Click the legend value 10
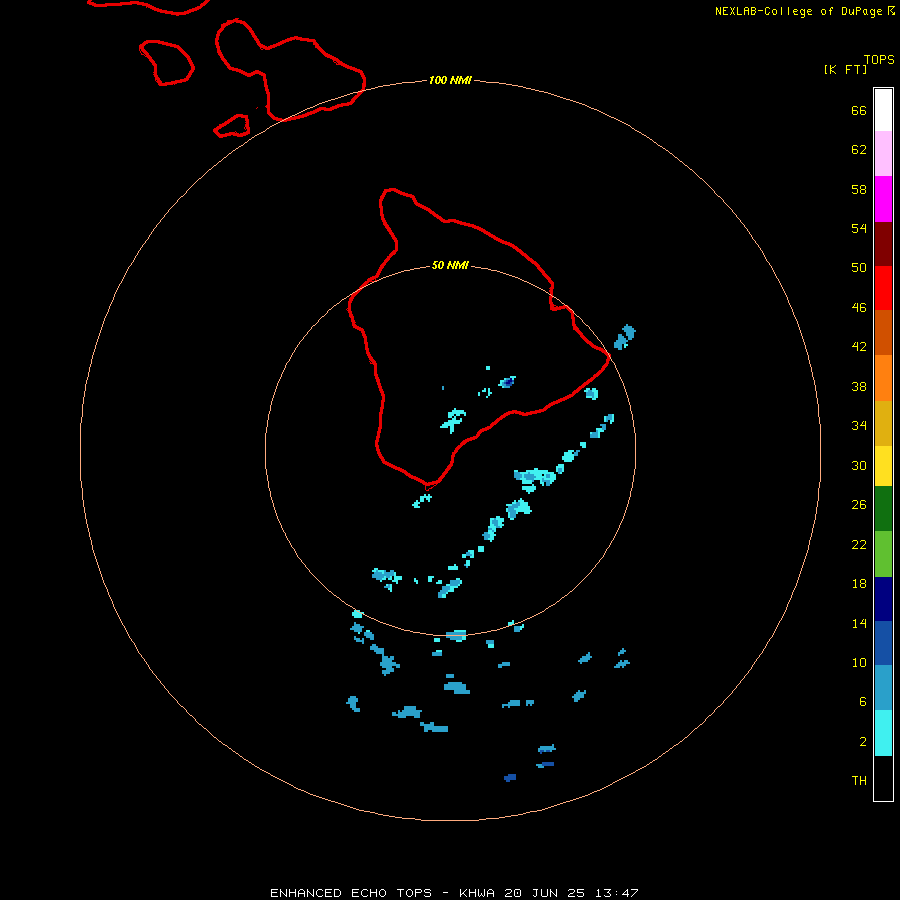Screen dimensions: 900x900 coord(859,662)
